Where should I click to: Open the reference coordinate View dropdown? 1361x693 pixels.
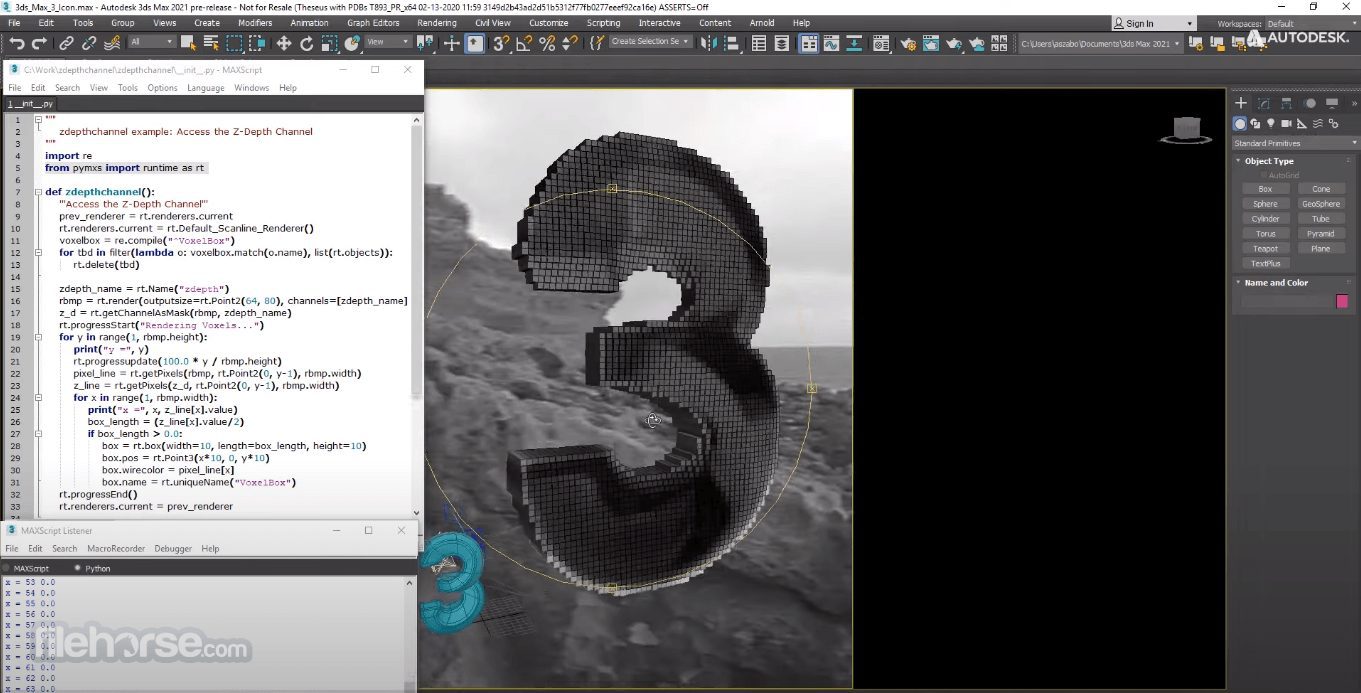(x=388, y=42)
